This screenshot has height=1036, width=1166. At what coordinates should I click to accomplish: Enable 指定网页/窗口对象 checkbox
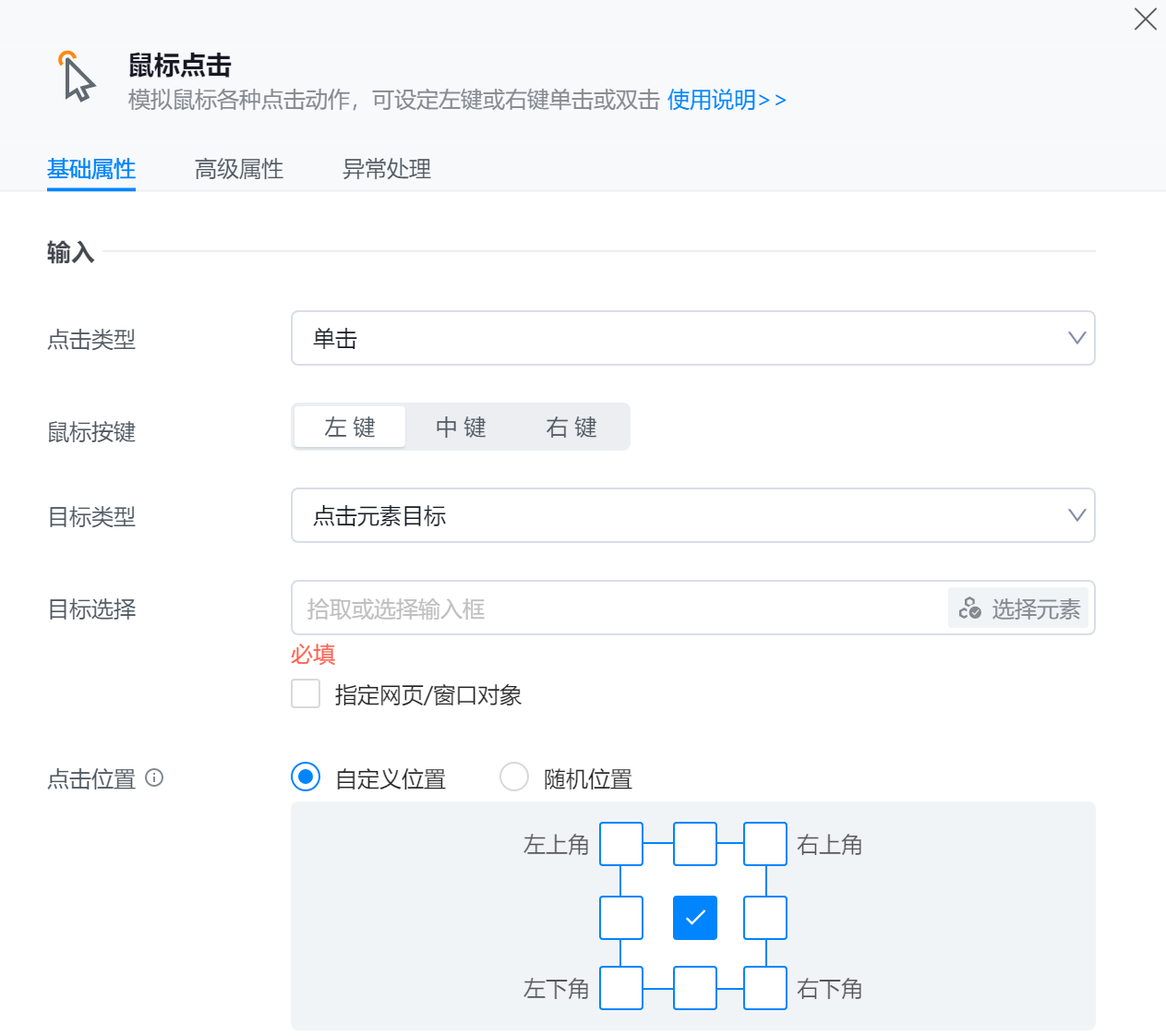pos(306,693)
